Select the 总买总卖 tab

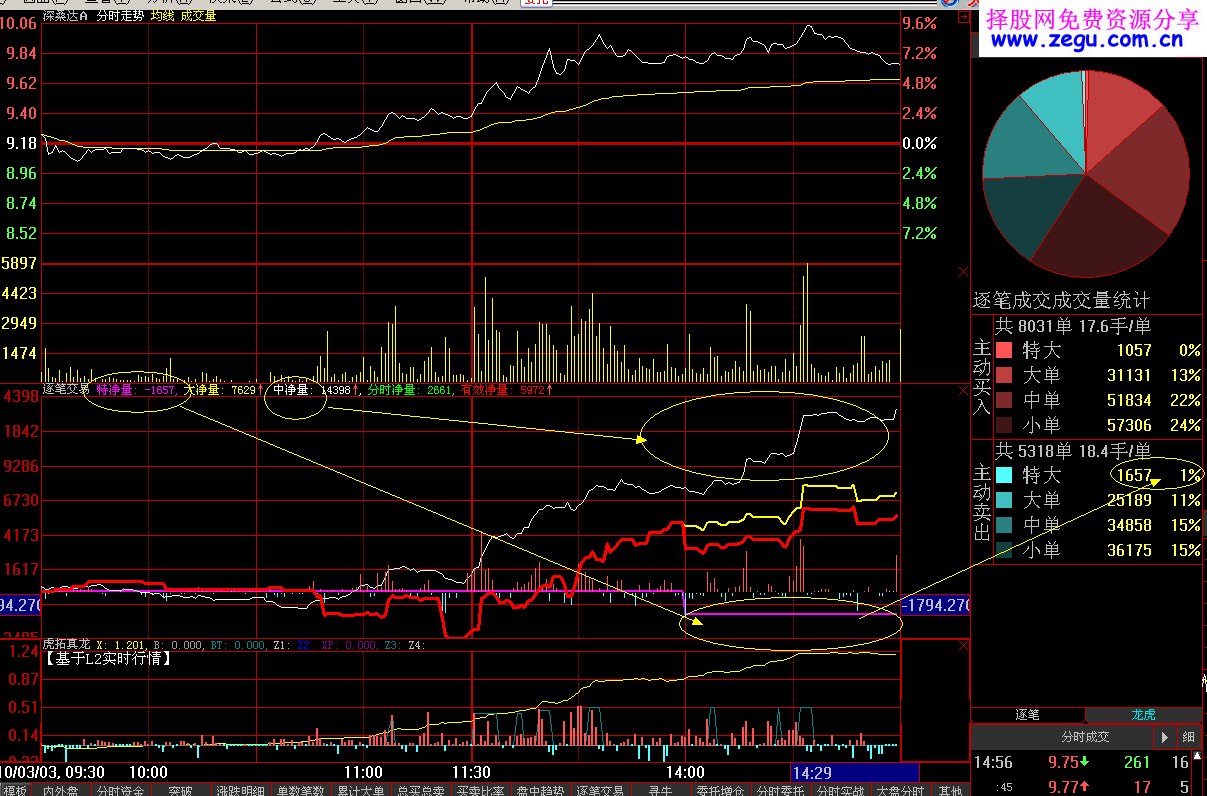coord(420,790)
